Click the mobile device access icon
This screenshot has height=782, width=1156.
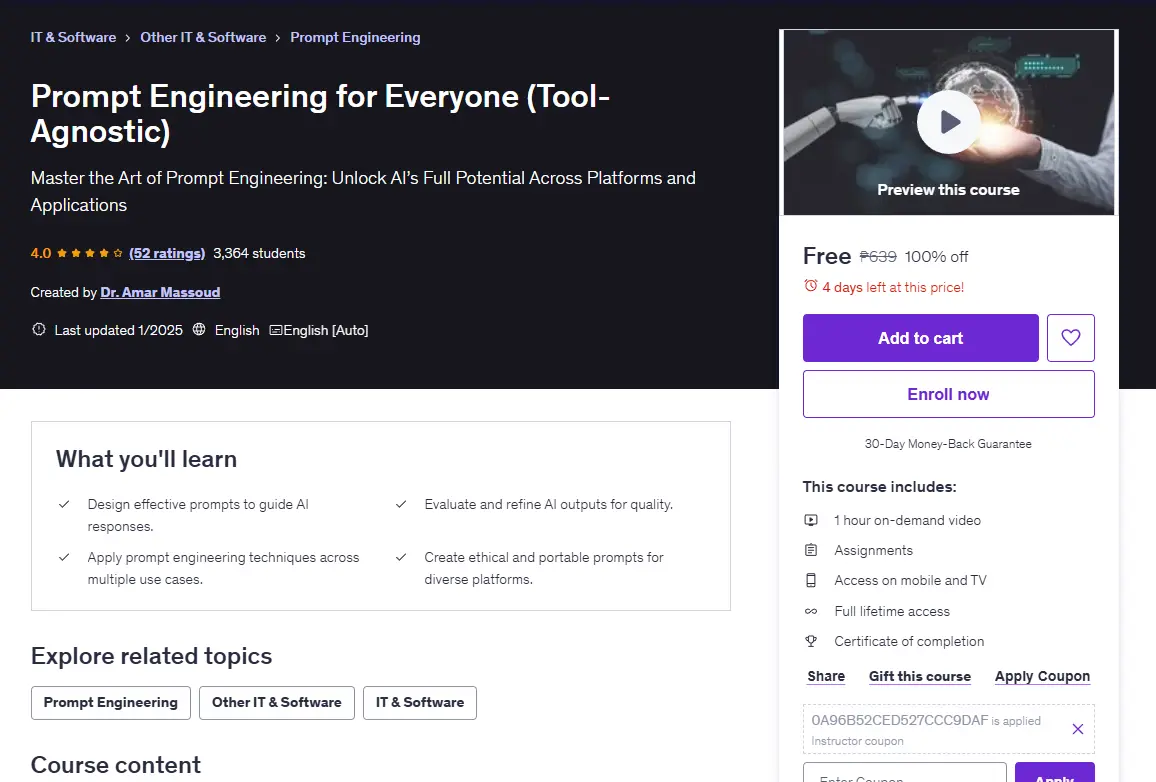coord(811,580)
